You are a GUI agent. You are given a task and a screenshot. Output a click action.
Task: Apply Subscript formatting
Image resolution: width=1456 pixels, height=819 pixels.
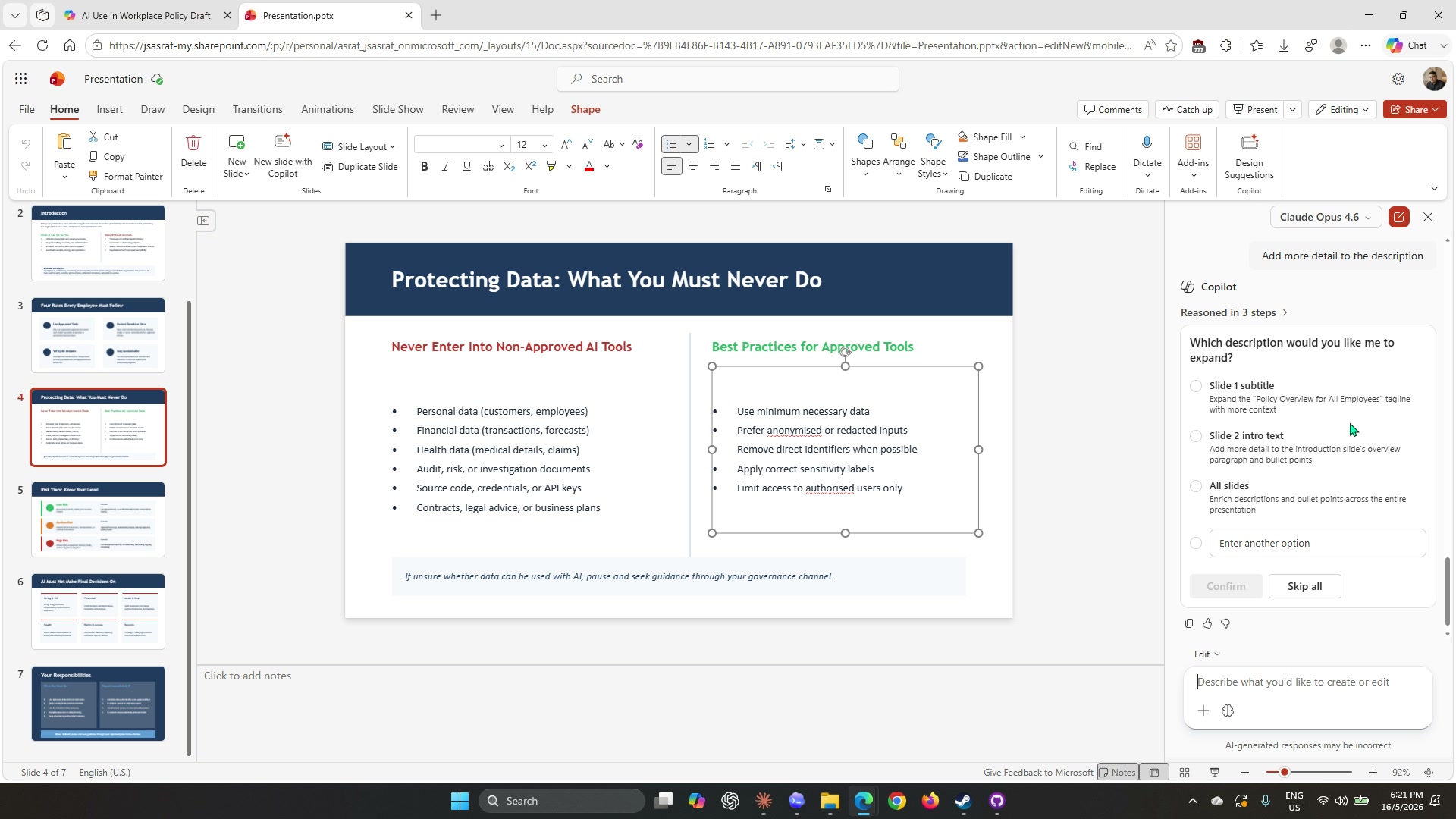point(510,166)
